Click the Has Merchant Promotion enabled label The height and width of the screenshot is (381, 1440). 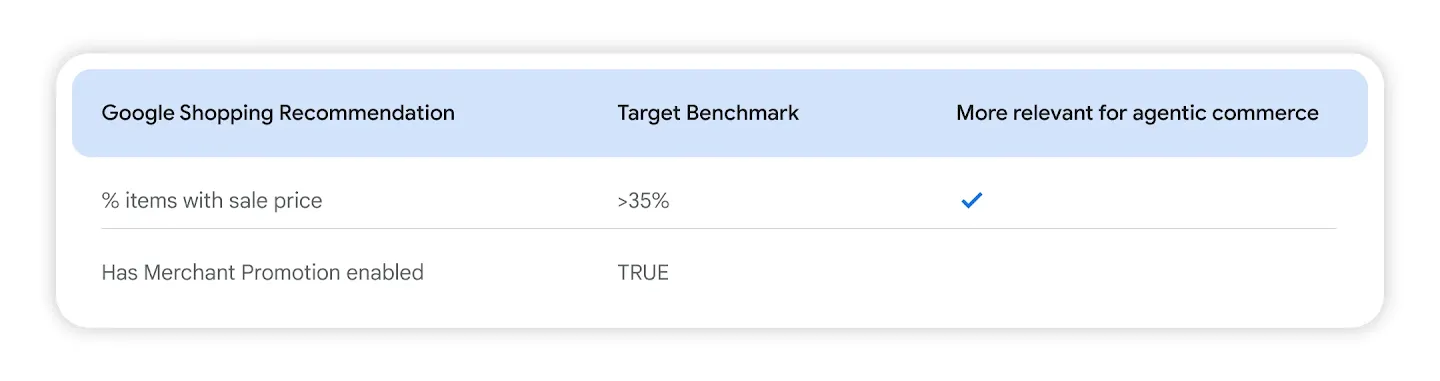pyautogui.click(x=263, y=272)
